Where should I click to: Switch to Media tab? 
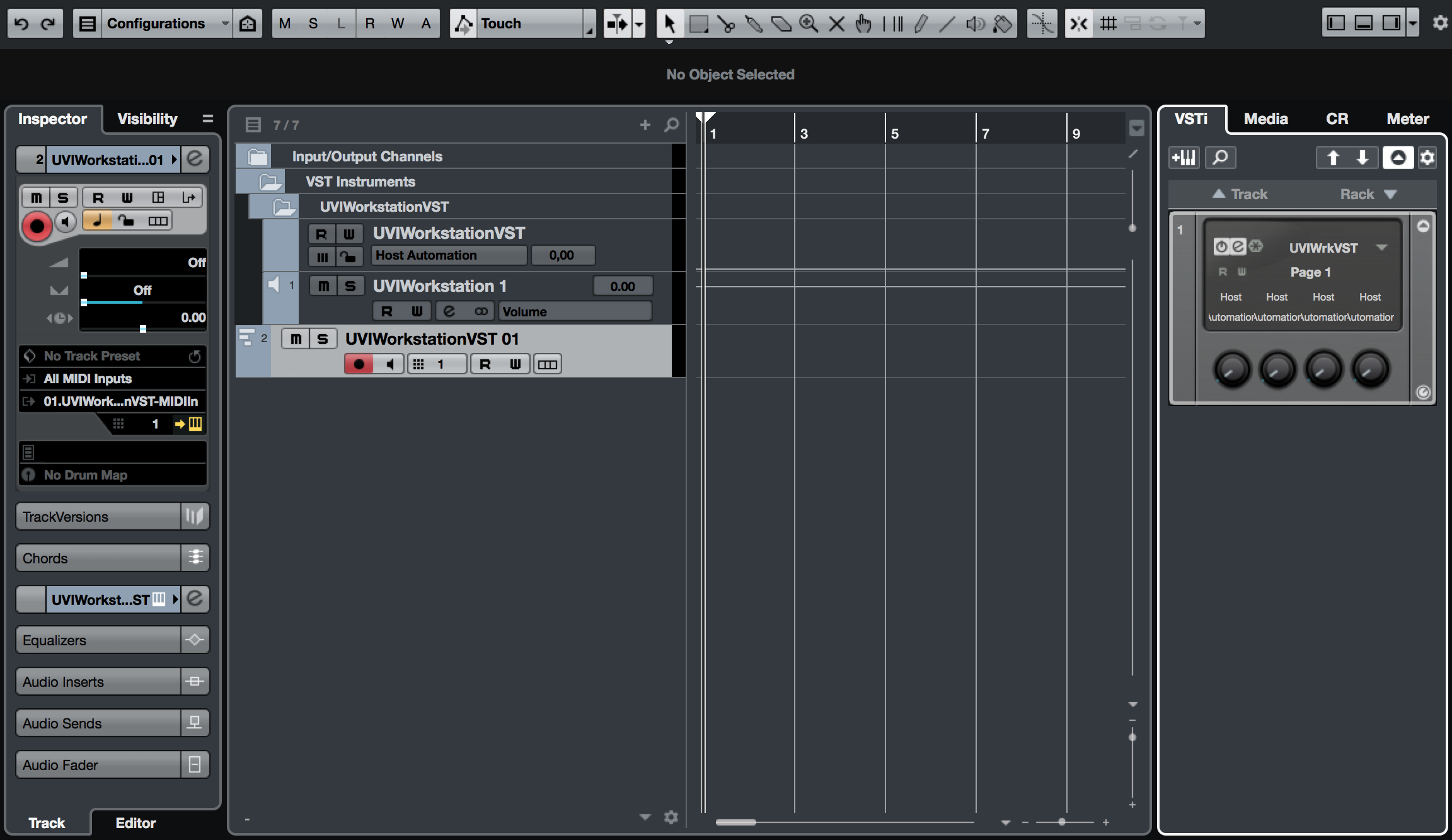click(x=1265, y=119)
